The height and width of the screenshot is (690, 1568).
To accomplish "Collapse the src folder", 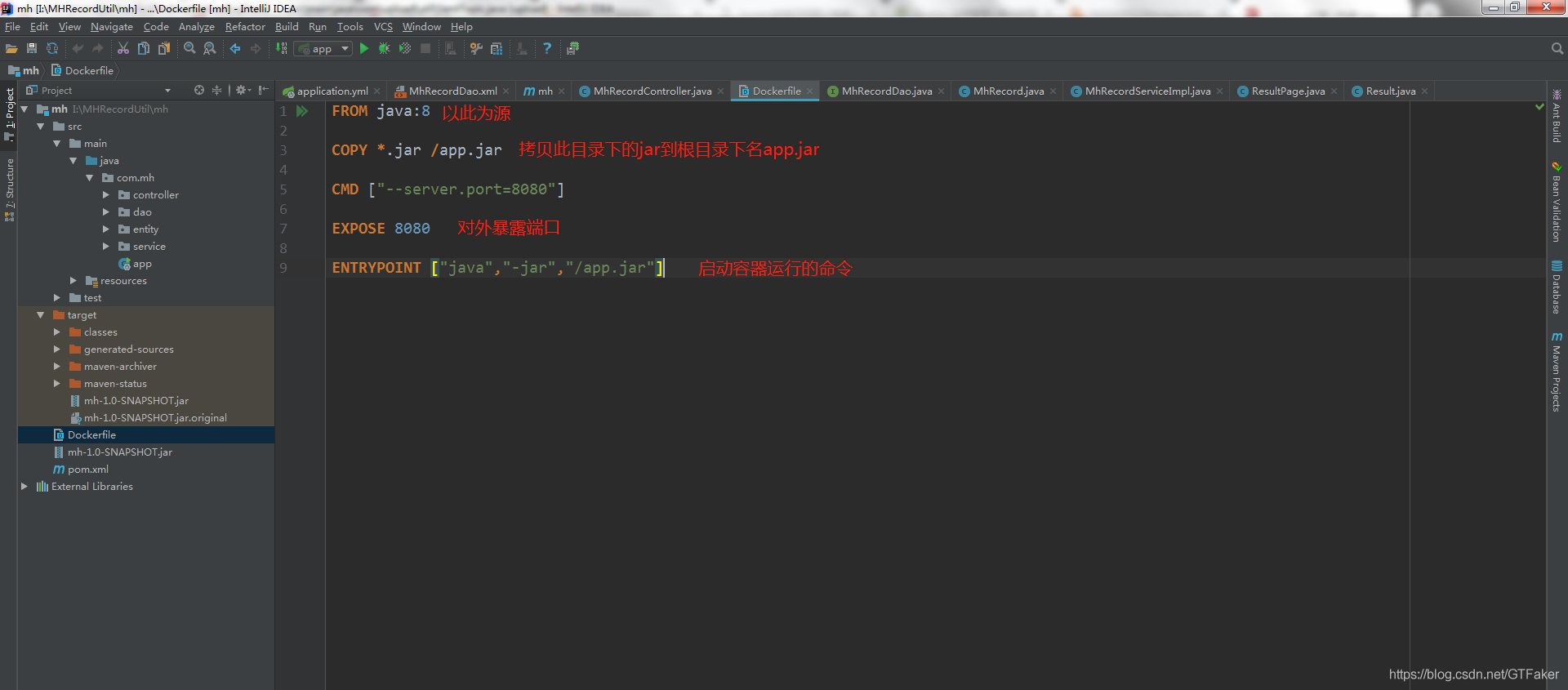I will pos(41,126).
